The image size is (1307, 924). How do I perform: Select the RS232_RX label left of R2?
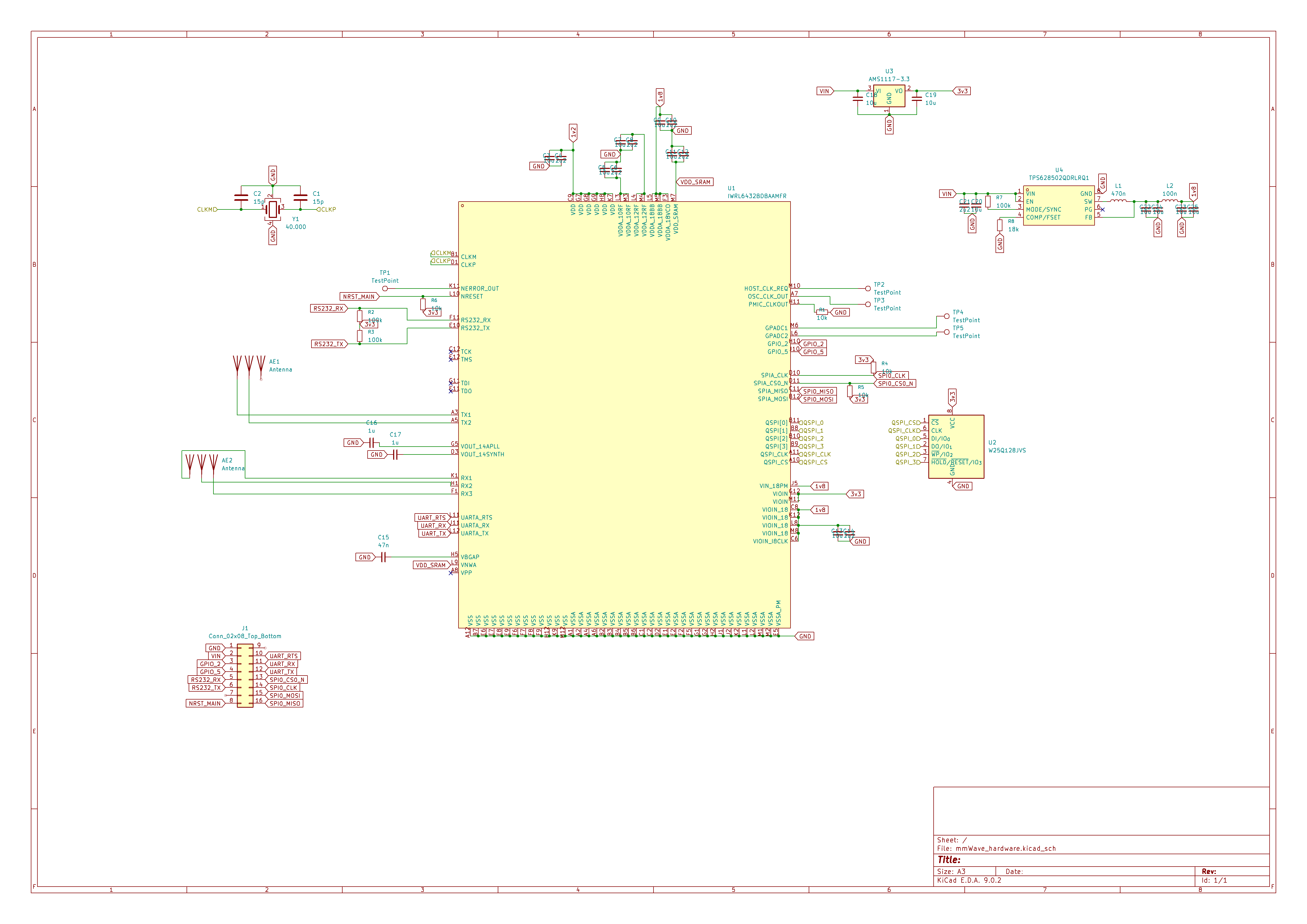[330, 309]
